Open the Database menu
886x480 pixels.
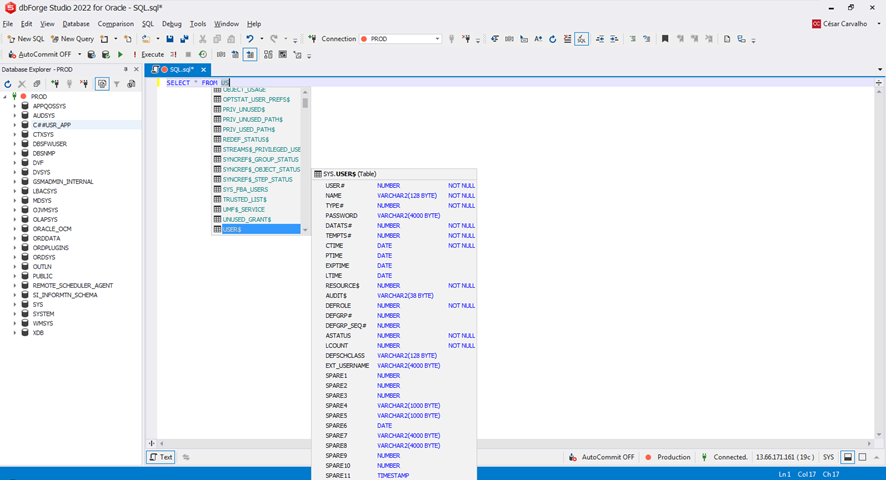coord(75,24)
